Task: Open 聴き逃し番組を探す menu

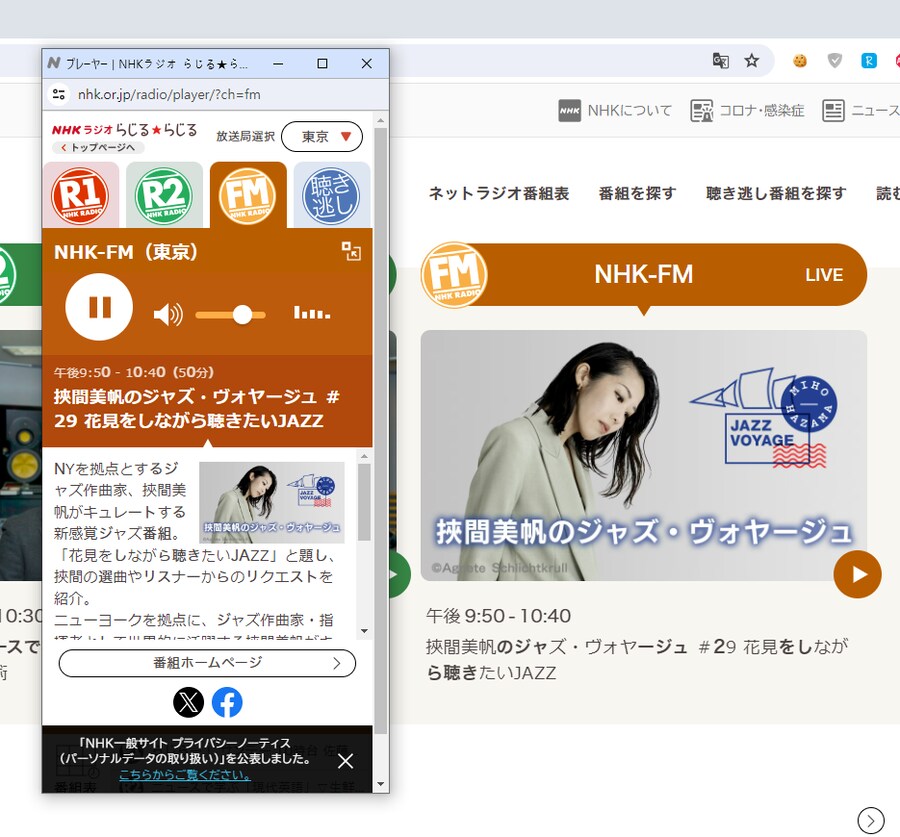Action: [x=776, y=193]
